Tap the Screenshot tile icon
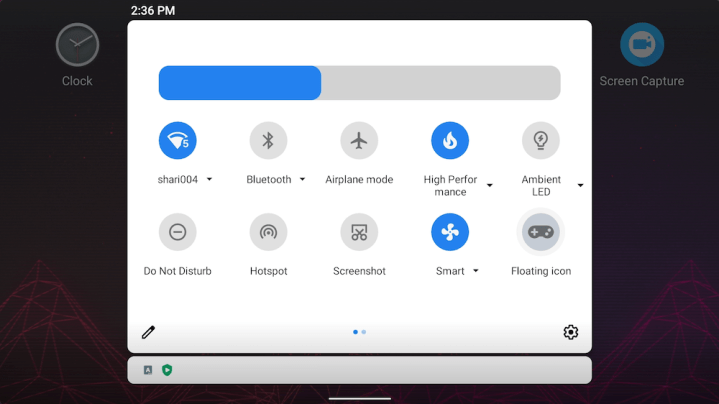 pyautogui.click(x=359, y=232)
